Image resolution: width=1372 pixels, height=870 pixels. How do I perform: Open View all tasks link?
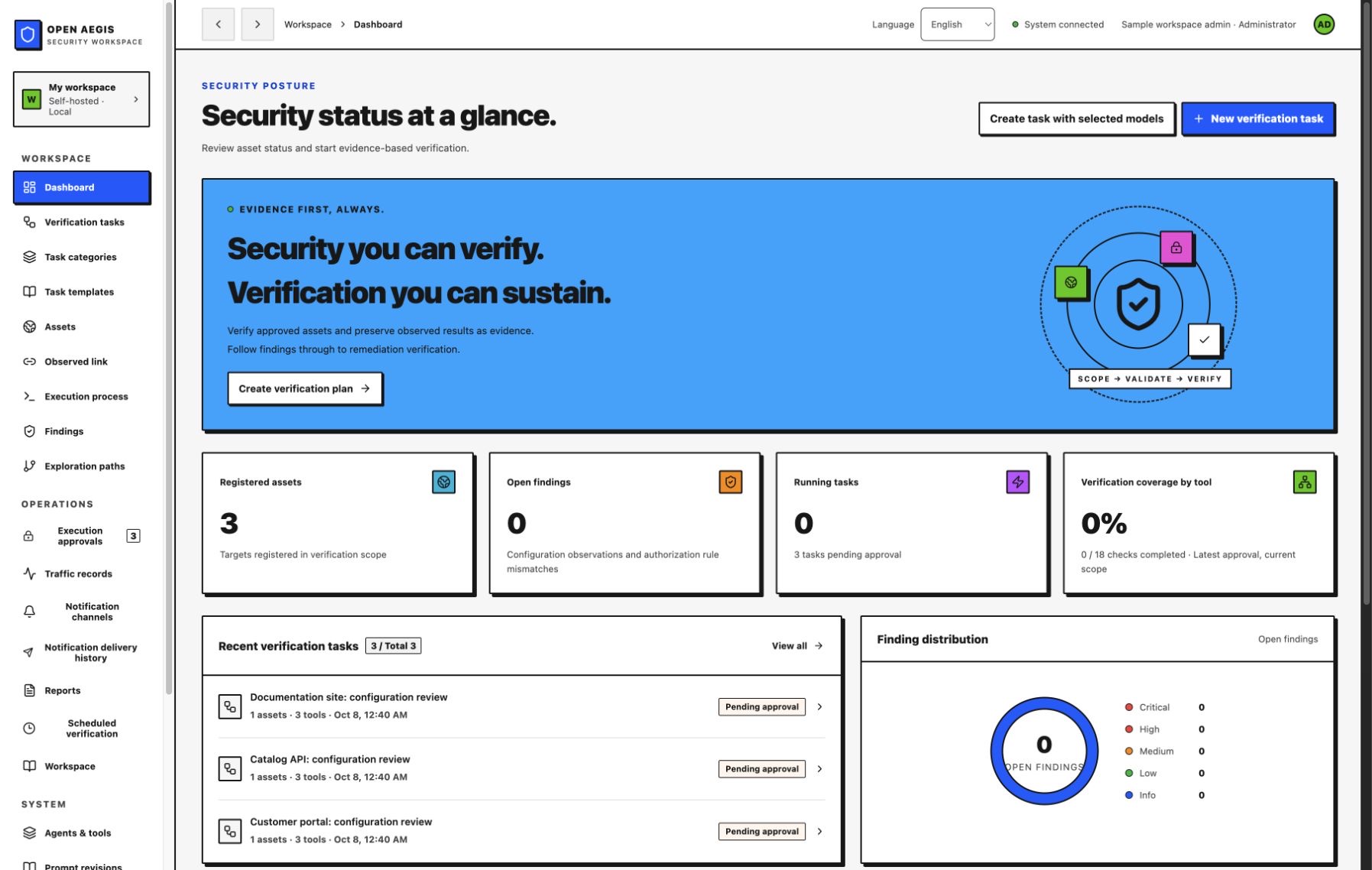[x=797, y=646]
